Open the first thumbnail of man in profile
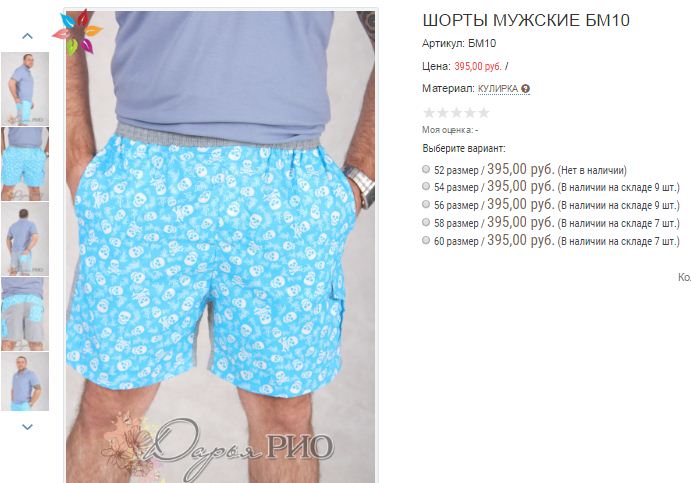 click(x=25, y=89)
